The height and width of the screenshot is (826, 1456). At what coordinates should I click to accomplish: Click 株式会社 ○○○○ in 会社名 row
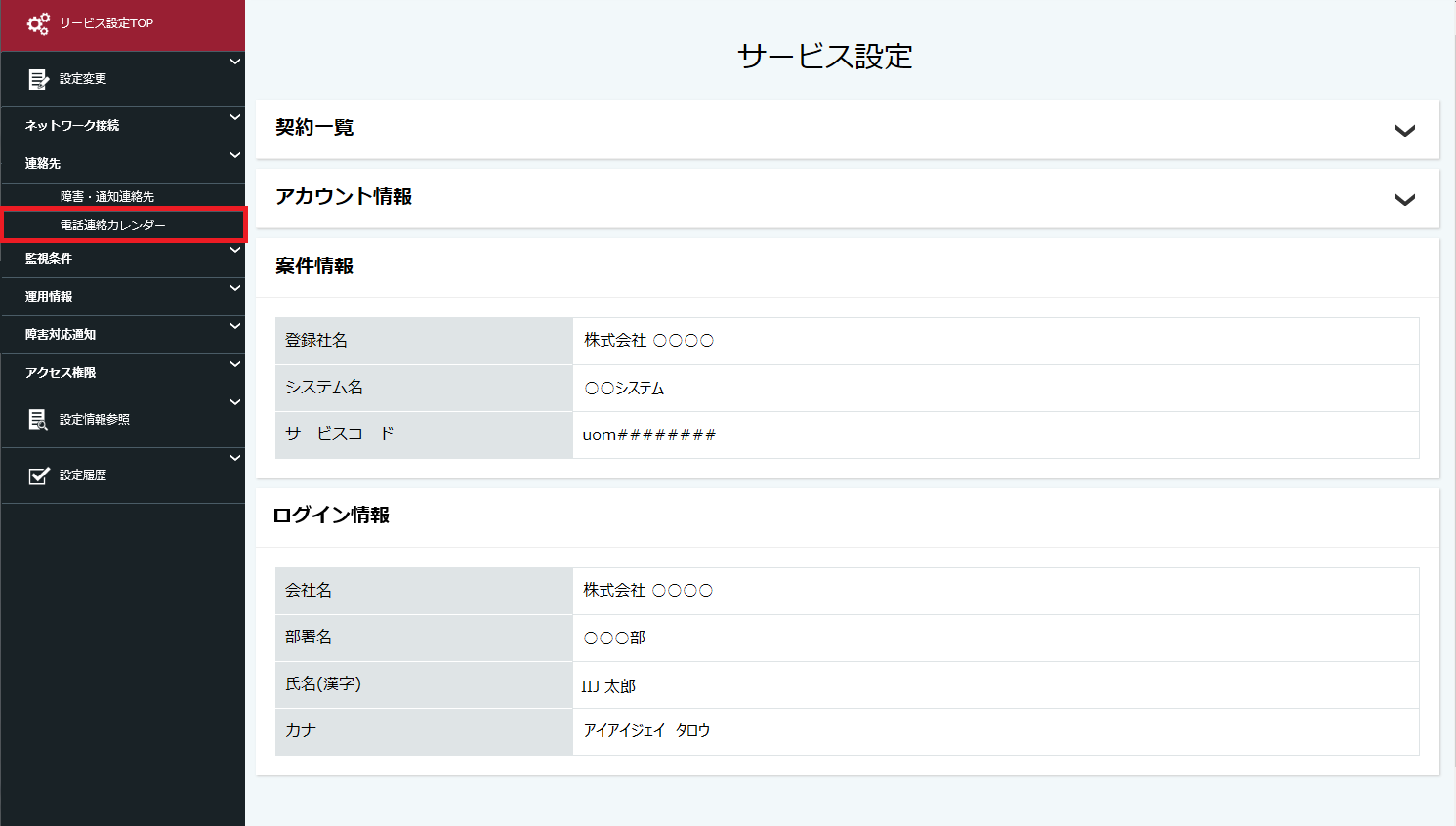[648, 591]
